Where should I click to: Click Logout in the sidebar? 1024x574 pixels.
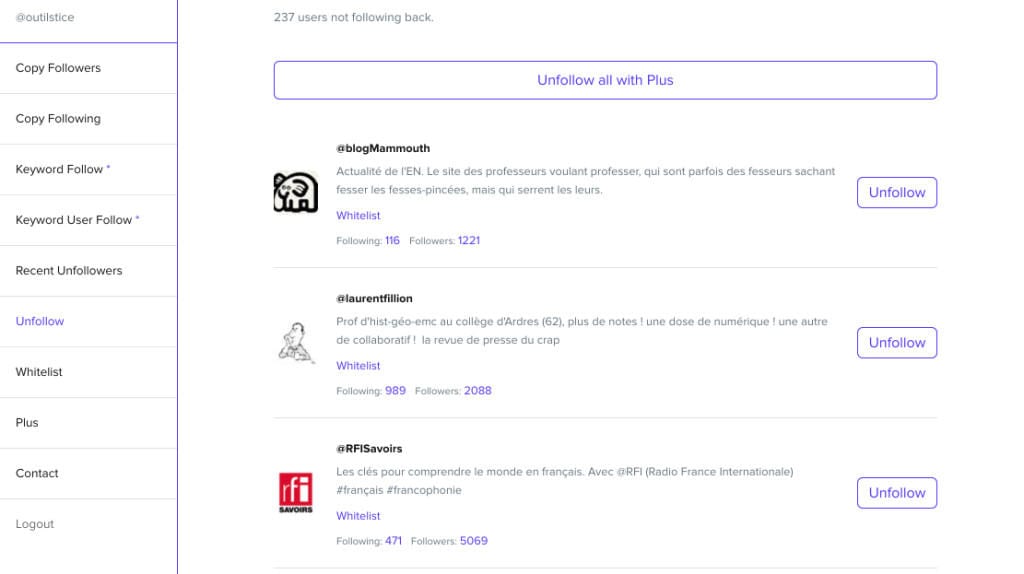point(35,524)
